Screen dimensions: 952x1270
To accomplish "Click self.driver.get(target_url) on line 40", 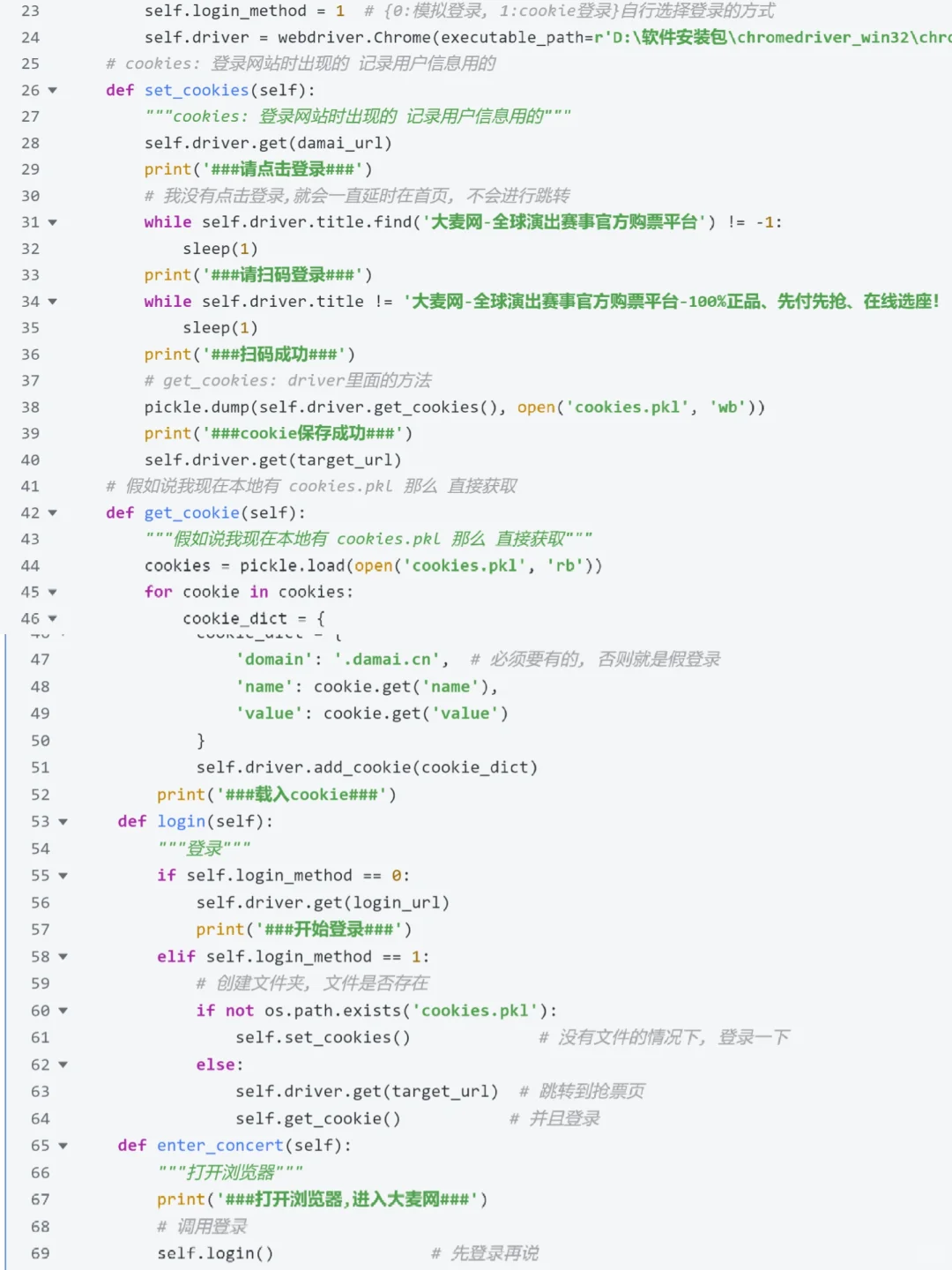I will click(273, 459).
